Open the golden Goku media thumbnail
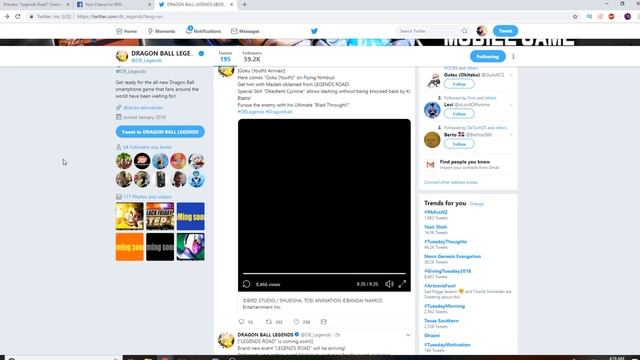Viewport: 640px width, 360px height. pyautogui.click(x=129, y=216)
